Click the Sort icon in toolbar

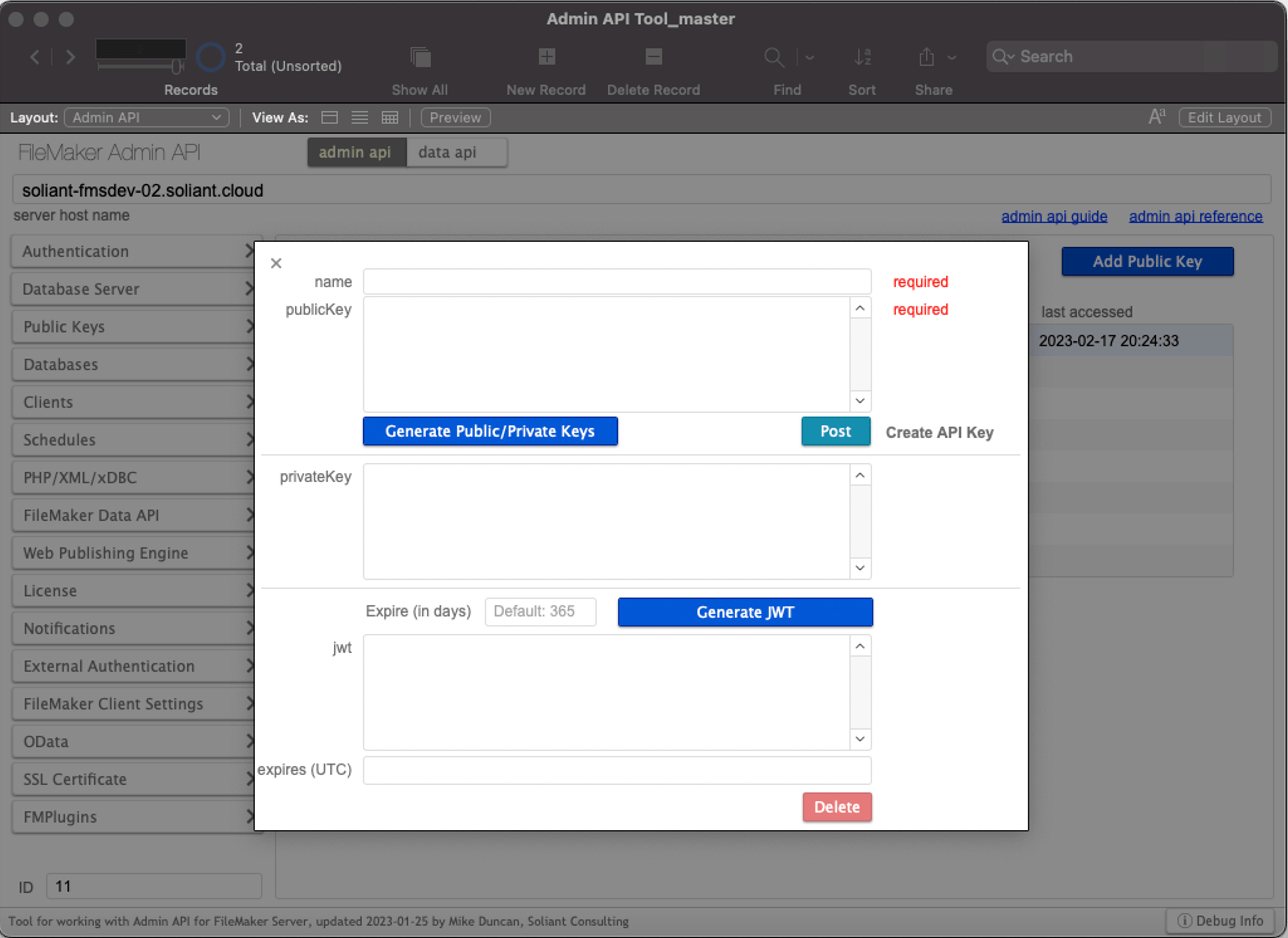861,58
